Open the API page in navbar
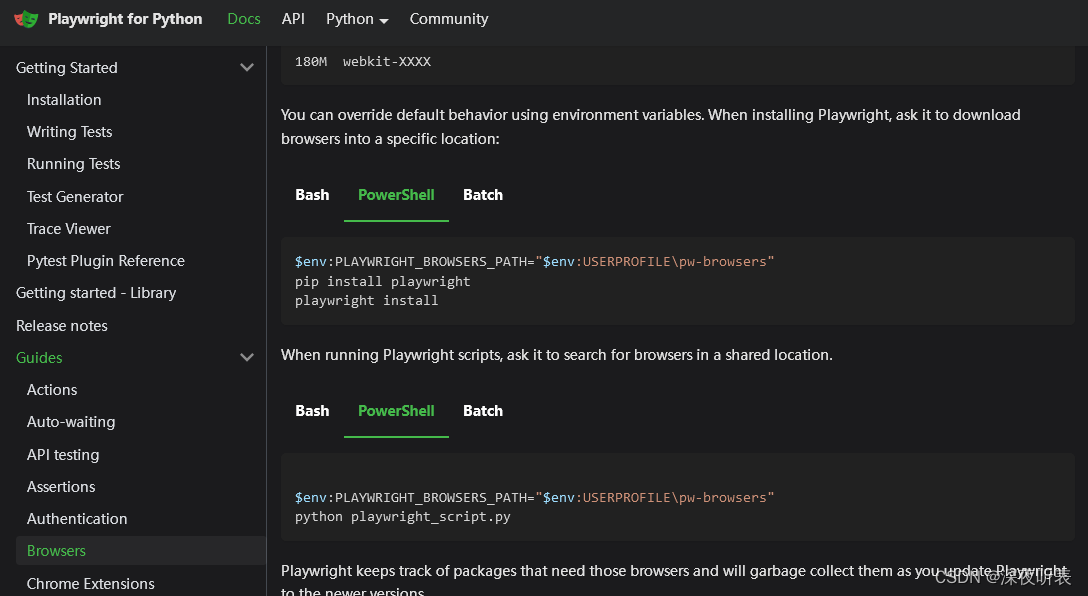The image size is (1088, 596). click(x=293, y=19)
